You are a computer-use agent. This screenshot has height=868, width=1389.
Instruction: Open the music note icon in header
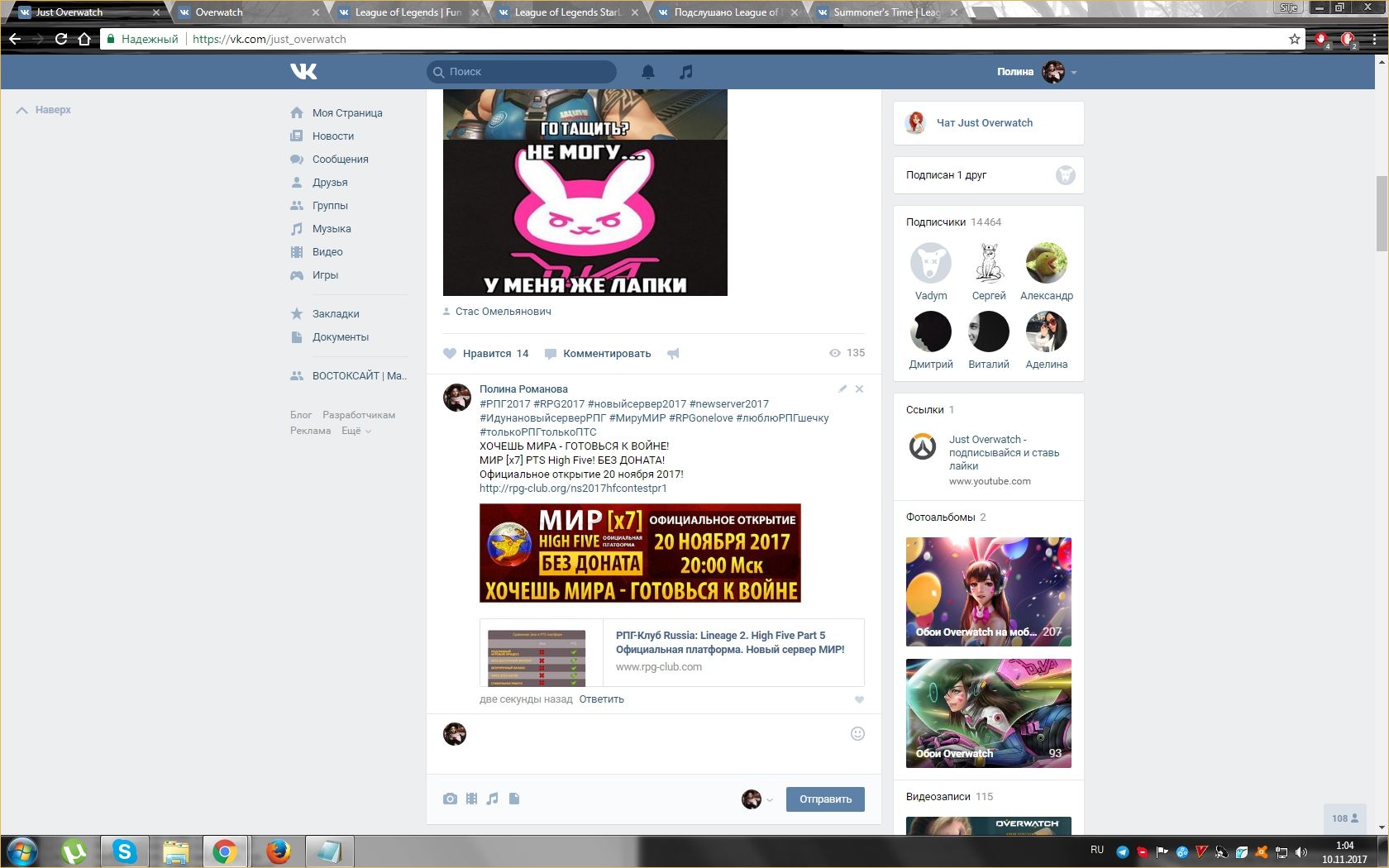click(686, 72)
